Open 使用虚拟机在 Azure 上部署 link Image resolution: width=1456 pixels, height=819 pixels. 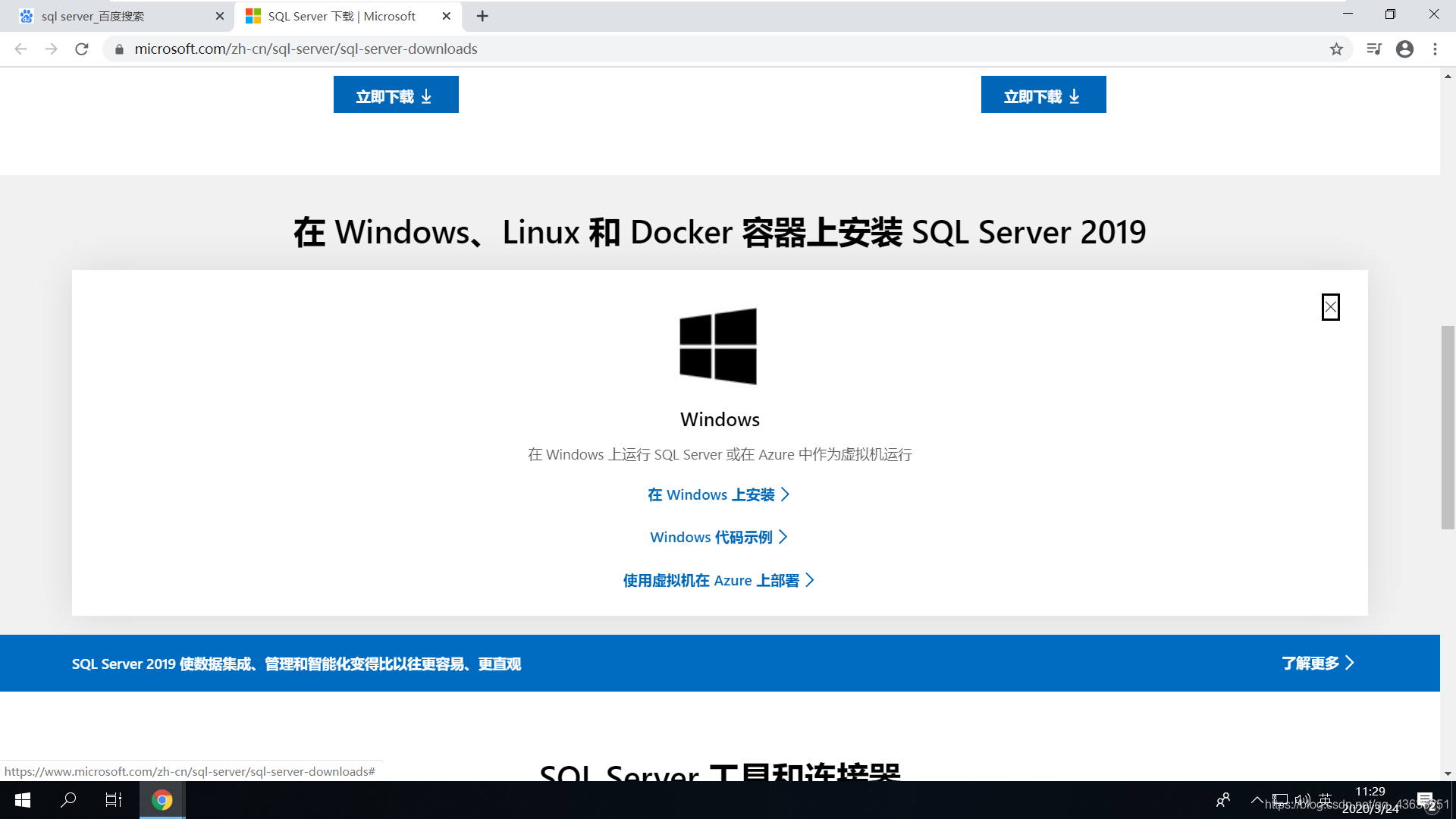719,580
